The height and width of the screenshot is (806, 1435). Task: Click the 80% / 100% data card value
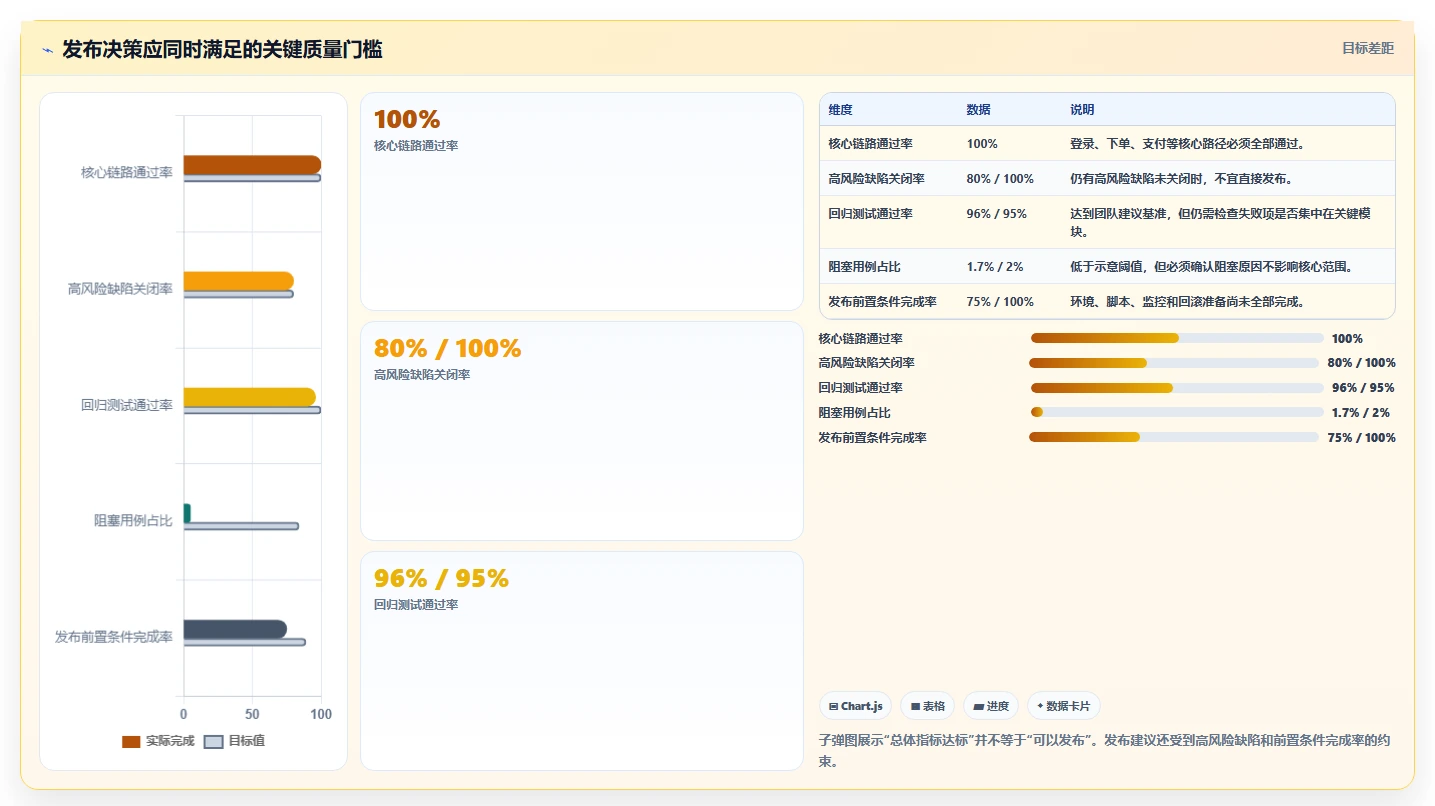pyautogui.click(x=447, y=349)
